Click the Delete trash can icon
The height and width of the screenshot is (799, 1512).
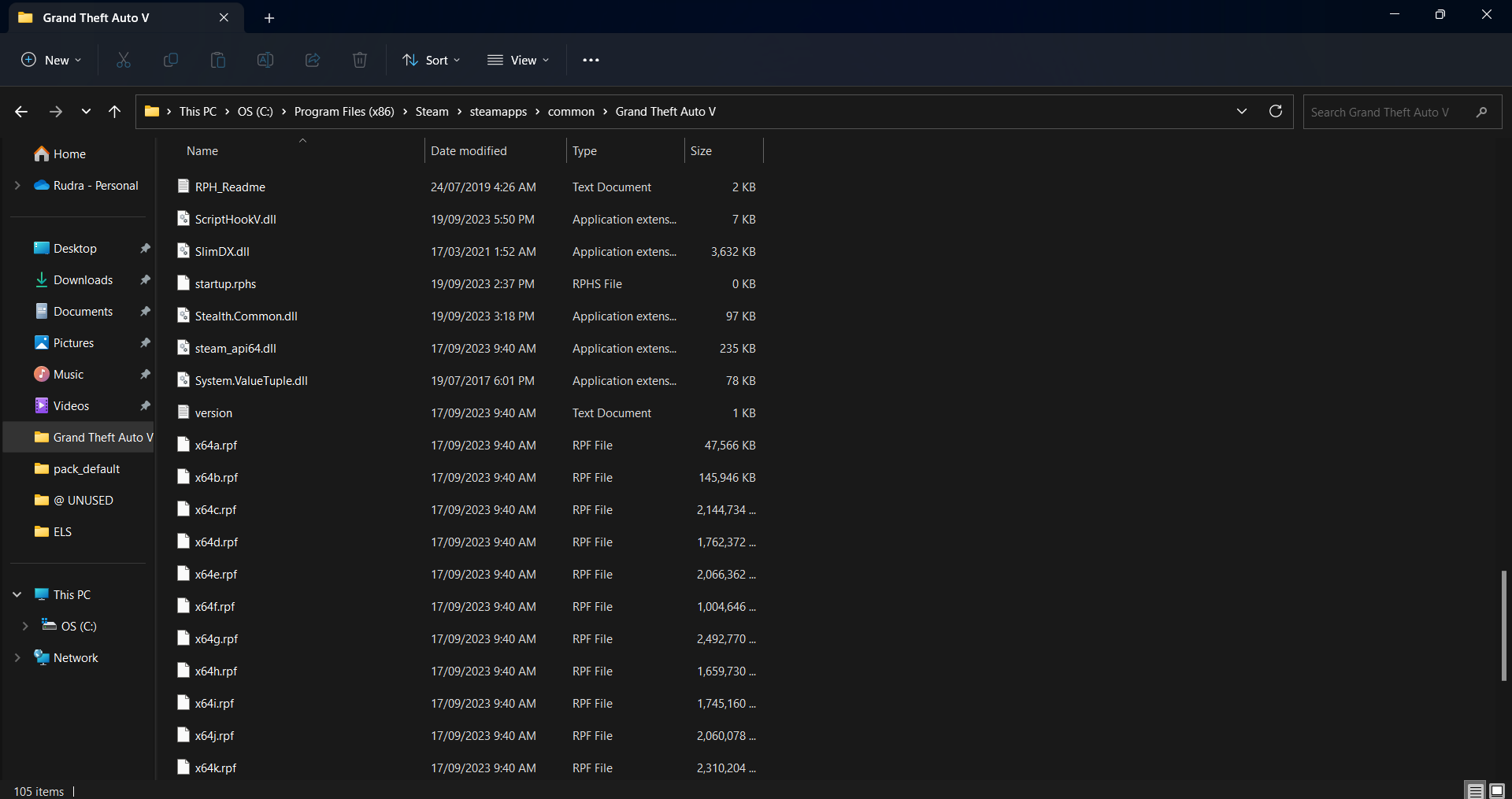pos(360,60)
